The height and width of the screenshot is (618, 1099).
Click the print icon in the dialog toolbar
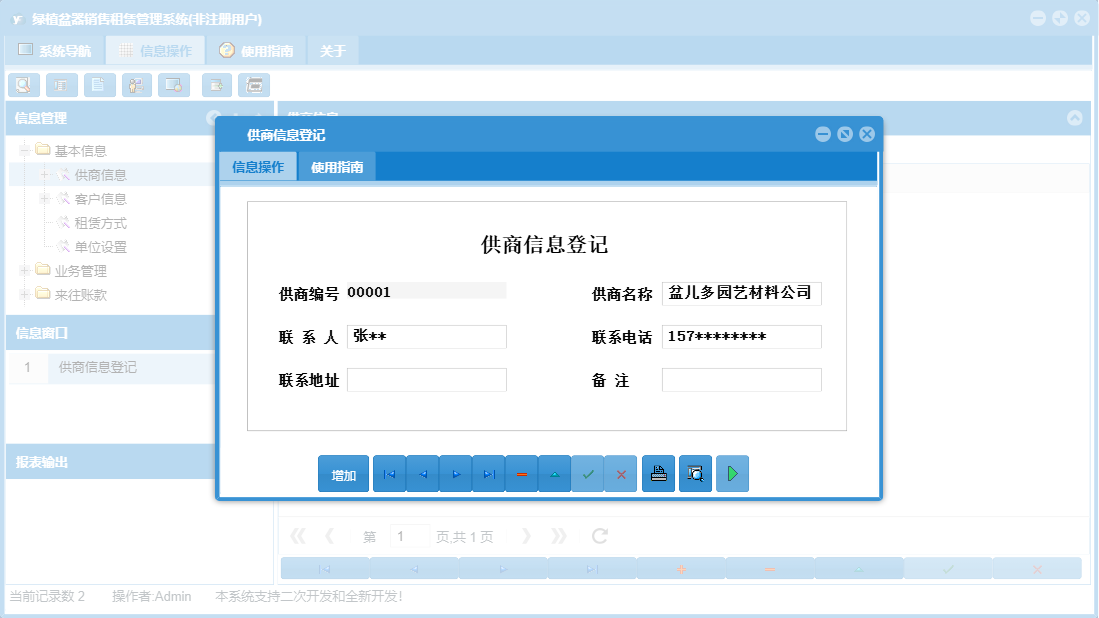[x=658, y=473]
